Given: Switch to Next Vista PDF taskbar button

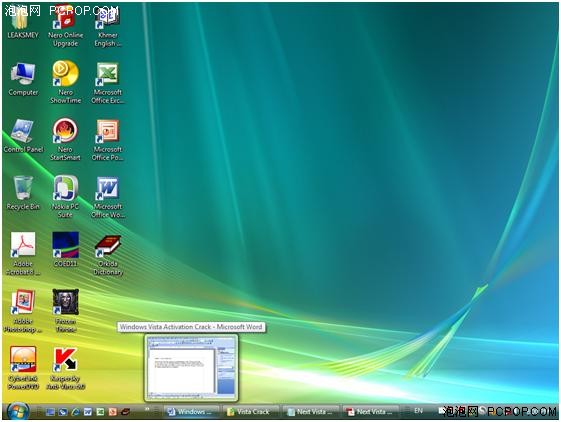Looking at the screenshot, I should point(371,412).
